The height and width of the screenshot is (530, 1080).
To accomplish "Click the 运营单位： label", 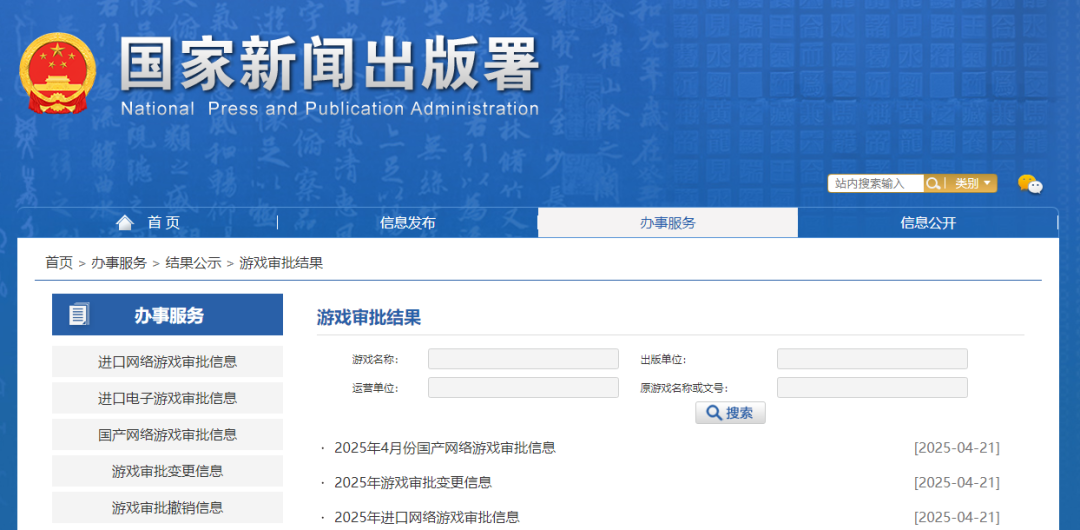I will pos(375,388).
